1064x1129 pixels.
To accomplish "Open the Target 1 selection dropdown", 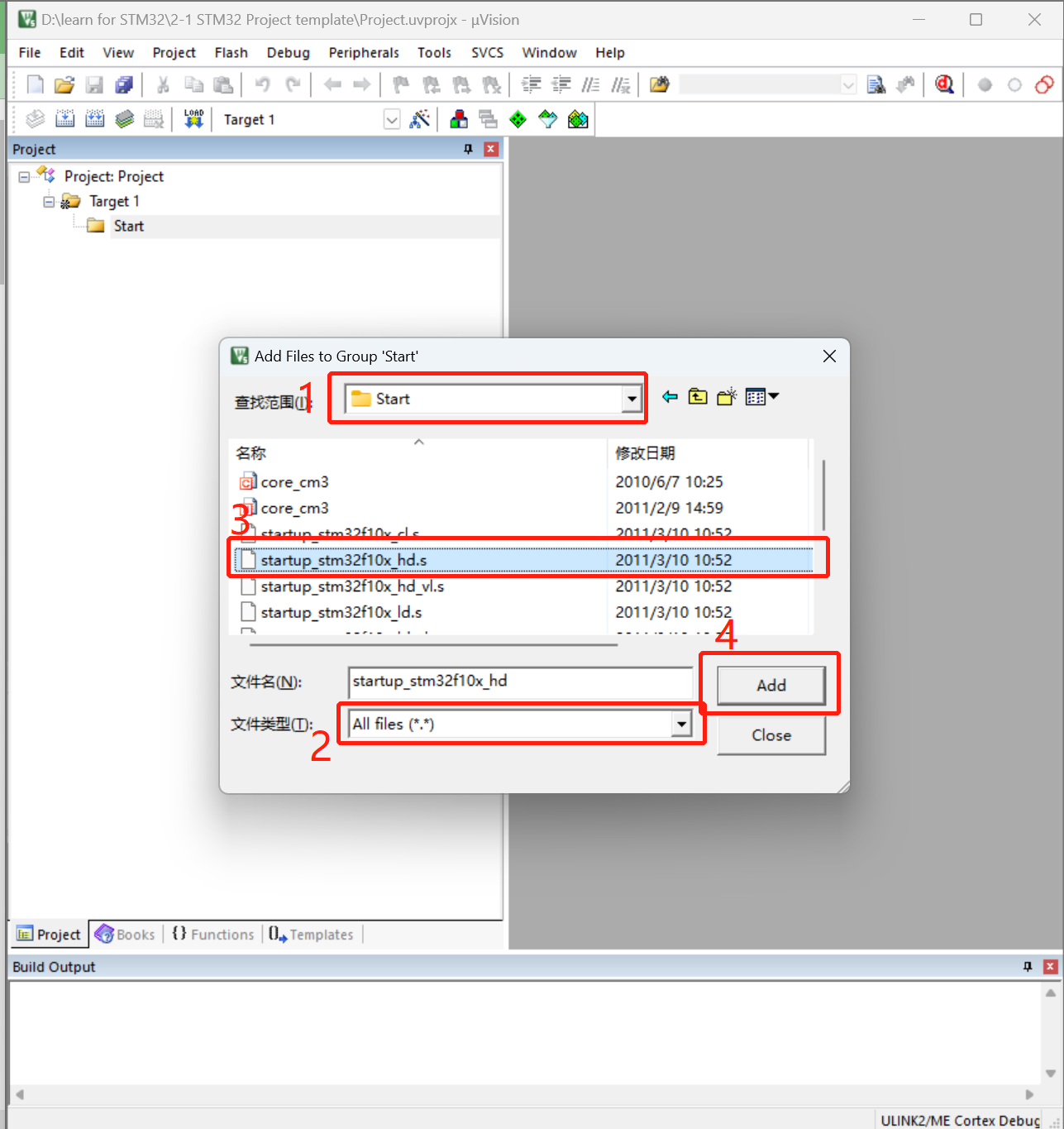I will click(x=392, y=119).
